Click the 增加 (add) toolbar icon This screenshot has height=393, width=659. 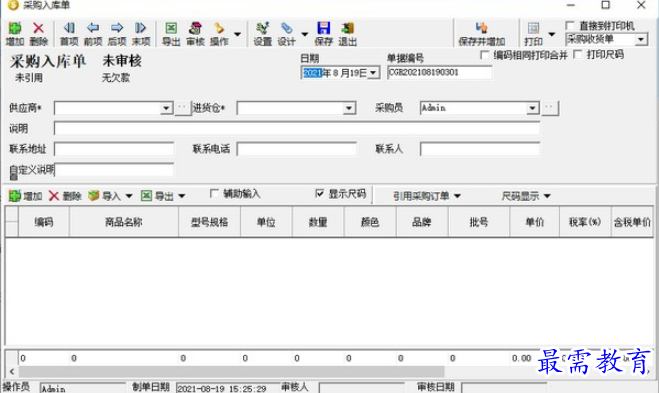point(15,34)
